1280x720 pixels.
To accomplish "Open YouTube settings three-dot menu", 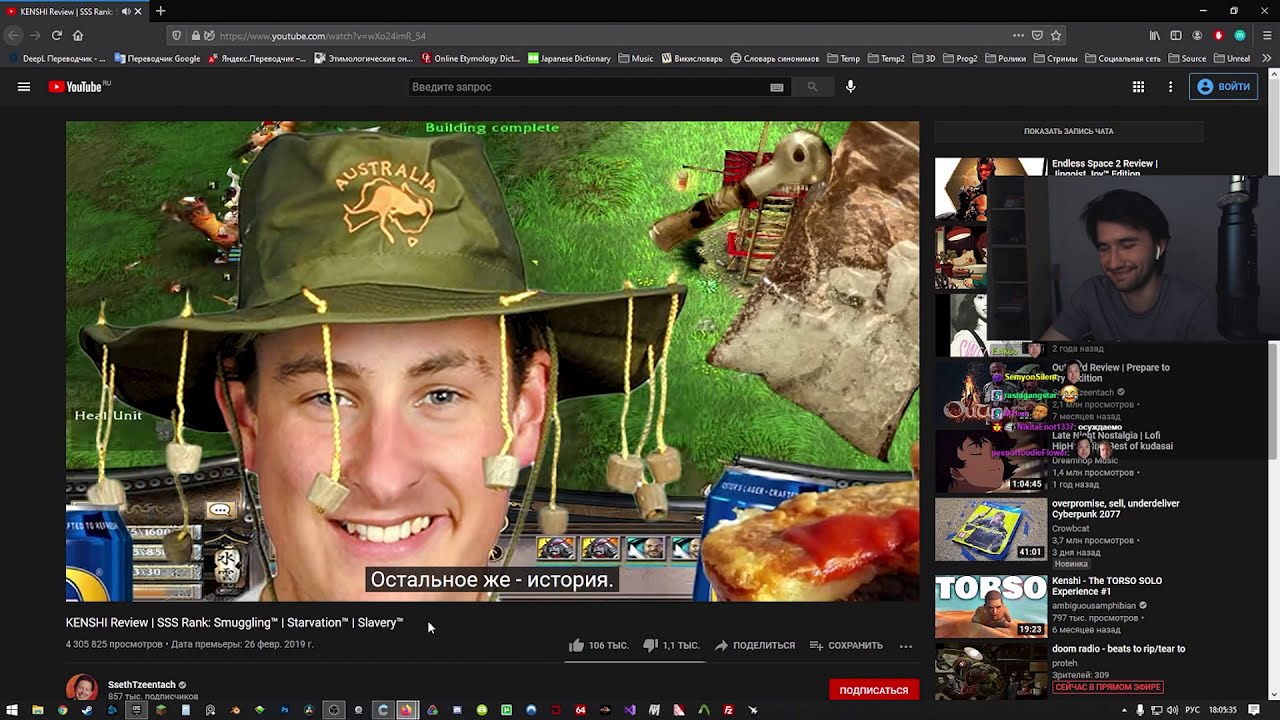I will click(1170, 87).
